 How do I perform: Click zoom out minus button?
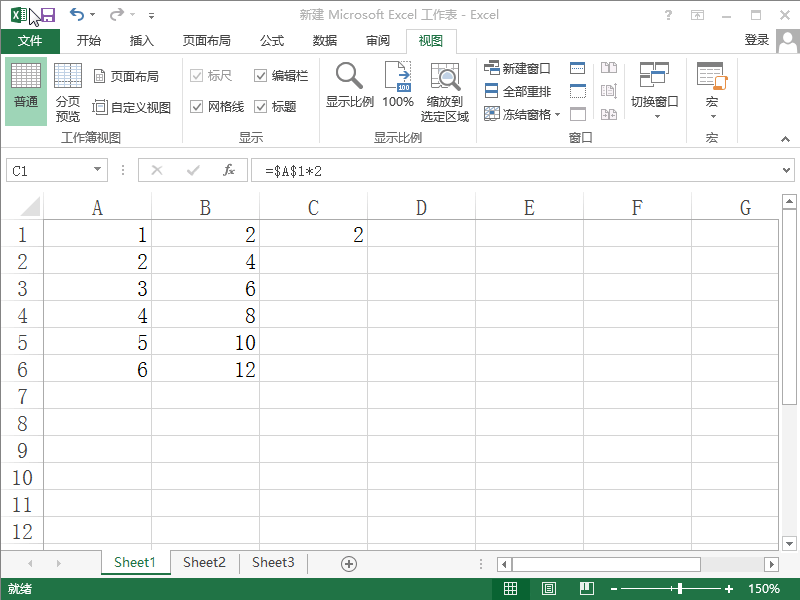pyautogui.click(x=614, y=589)
